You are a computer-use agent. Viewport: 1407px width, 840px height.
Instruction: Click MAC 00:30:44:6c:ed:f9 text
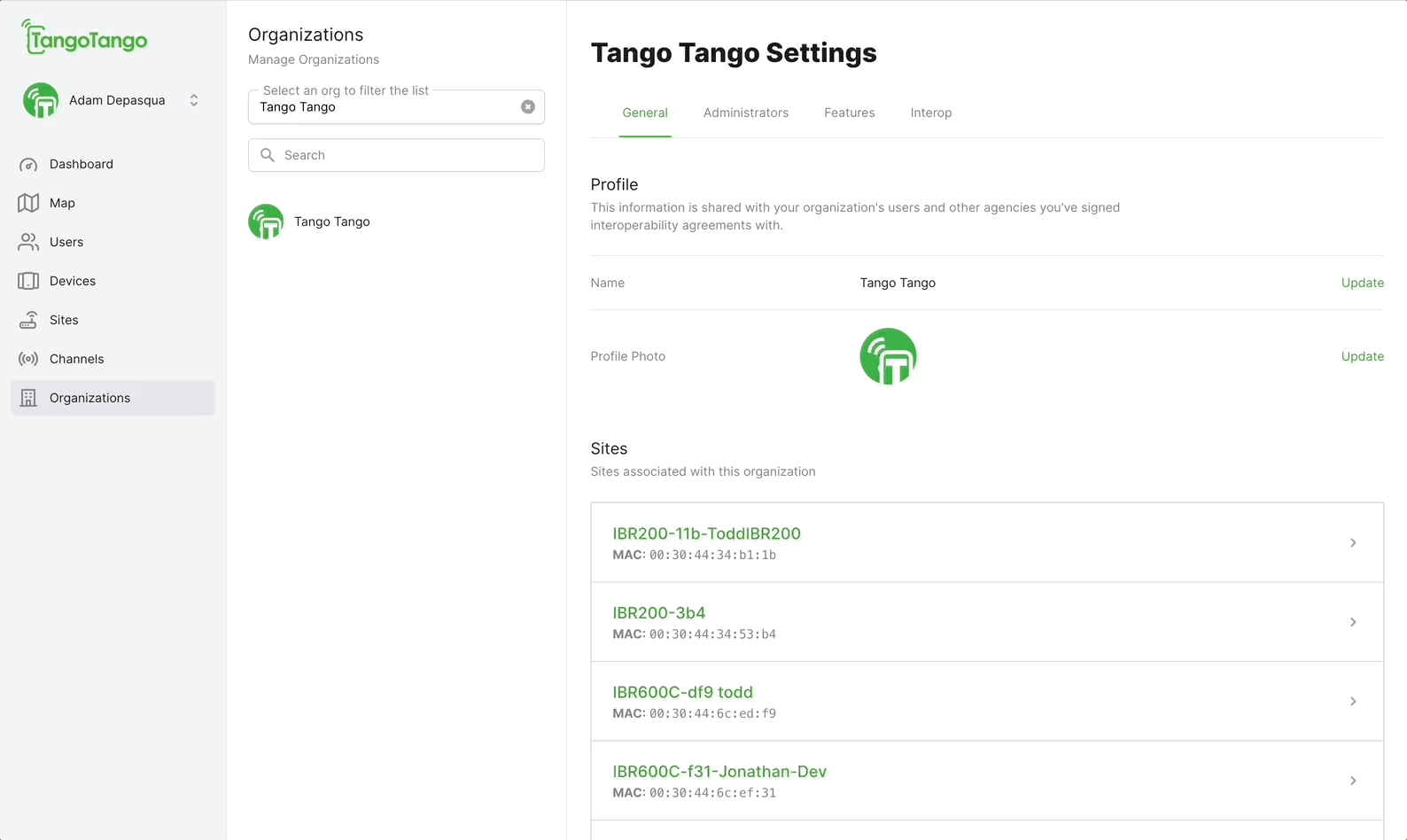pyautogui.click(x=695, y=714)
